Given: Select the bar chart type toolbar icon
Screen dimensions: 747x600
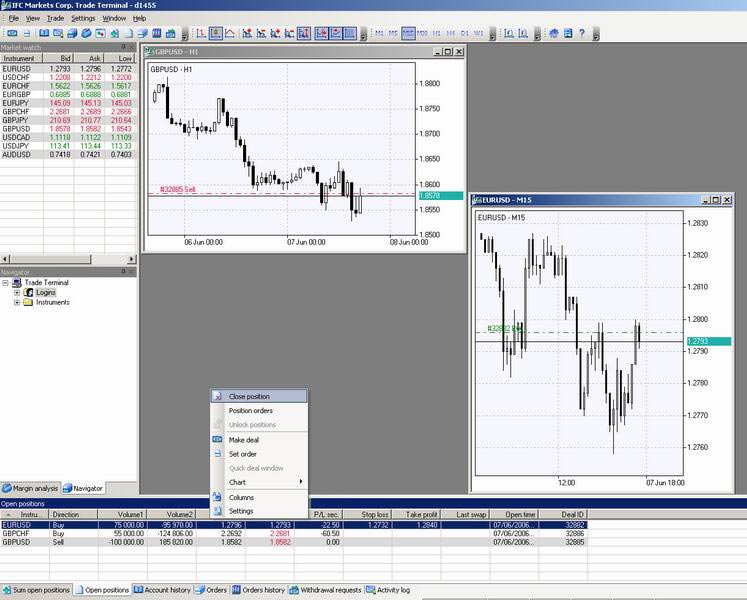Looking at the screenshot, I should click(200, 33).
